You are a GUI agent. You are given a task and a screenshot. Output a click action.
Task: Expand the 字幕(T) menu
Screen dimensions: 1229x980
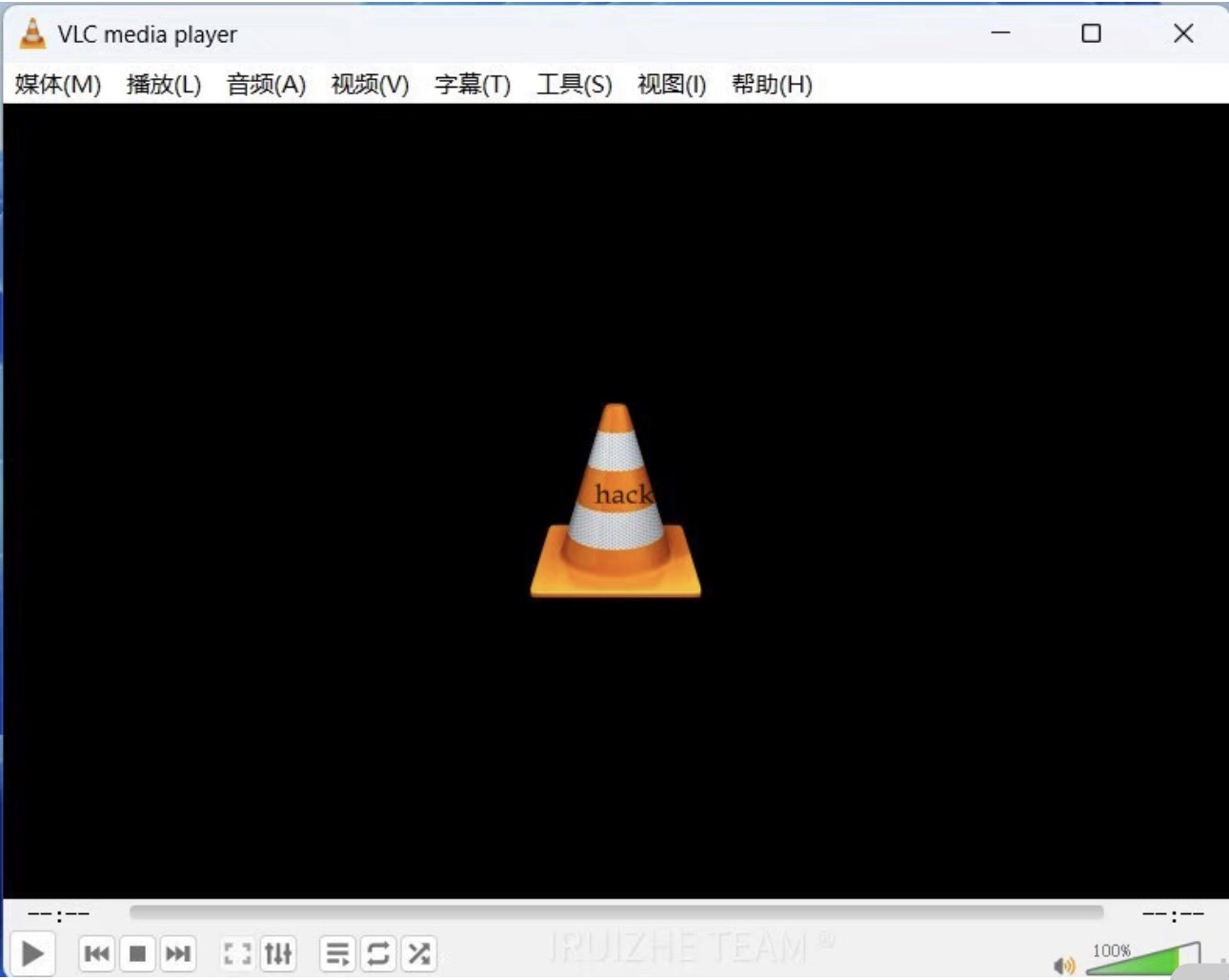473,85
